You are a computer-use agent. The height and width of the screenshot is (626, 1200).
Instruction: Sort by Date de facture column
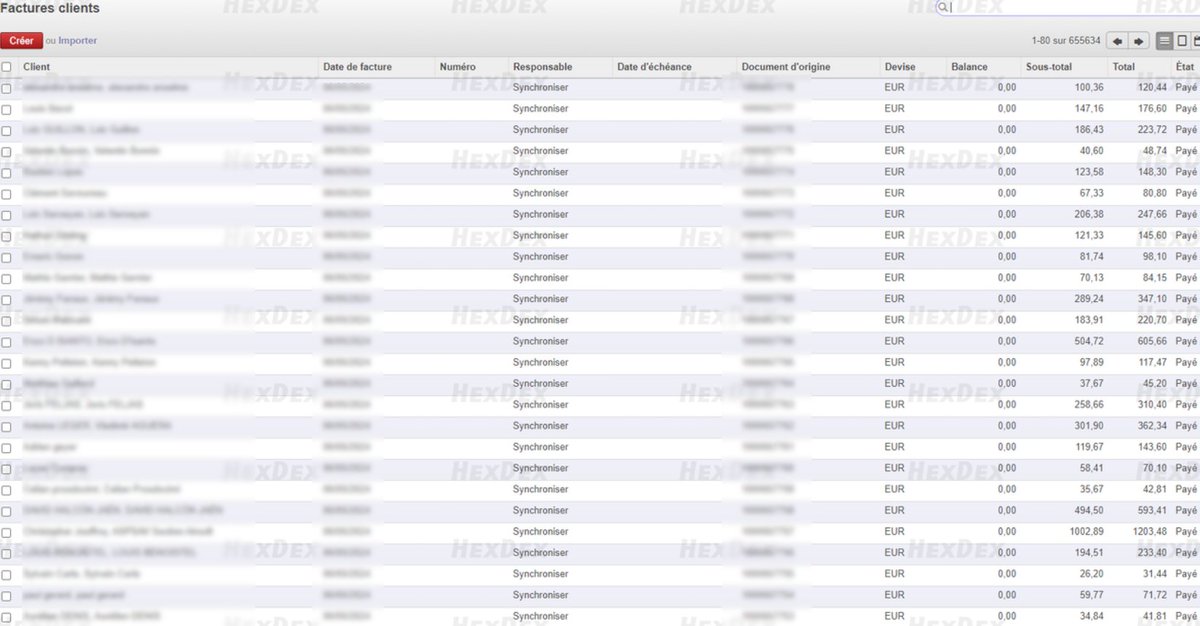(357, 67)
